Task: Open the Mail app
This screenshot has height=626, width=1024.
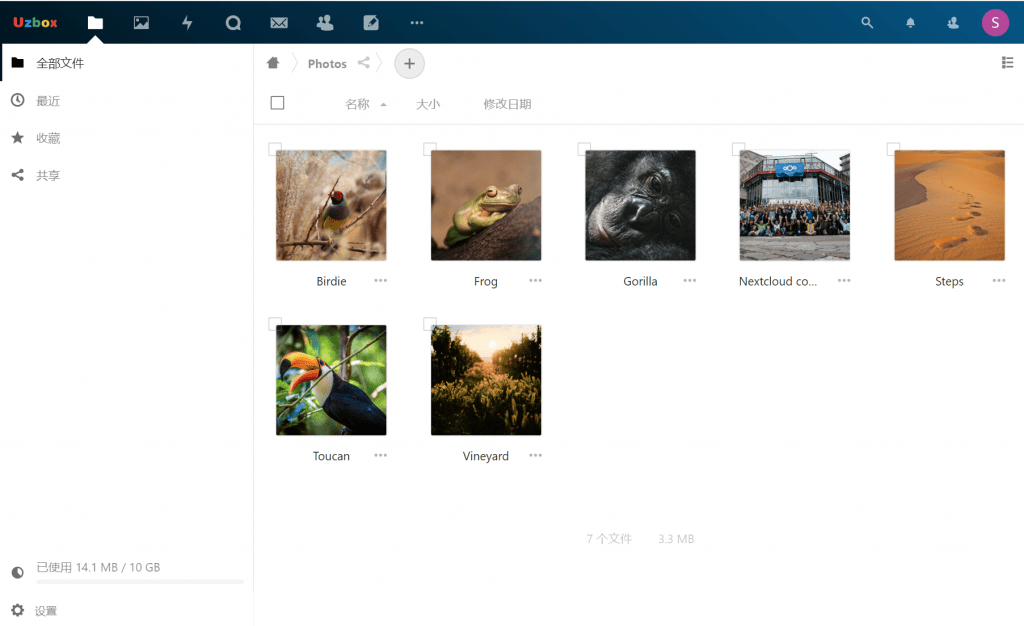Action: 278,22
